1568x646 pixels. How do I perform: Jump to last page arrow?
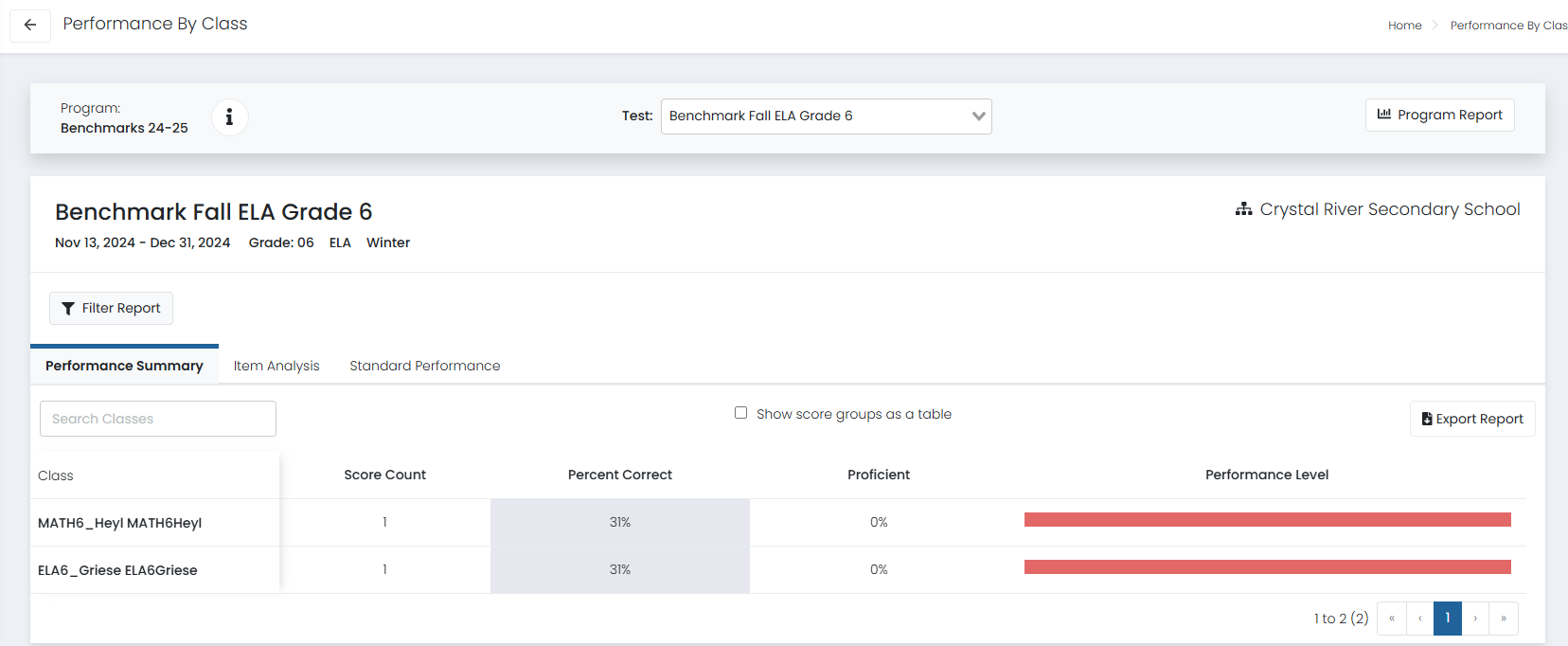(x=1504, y=619)
